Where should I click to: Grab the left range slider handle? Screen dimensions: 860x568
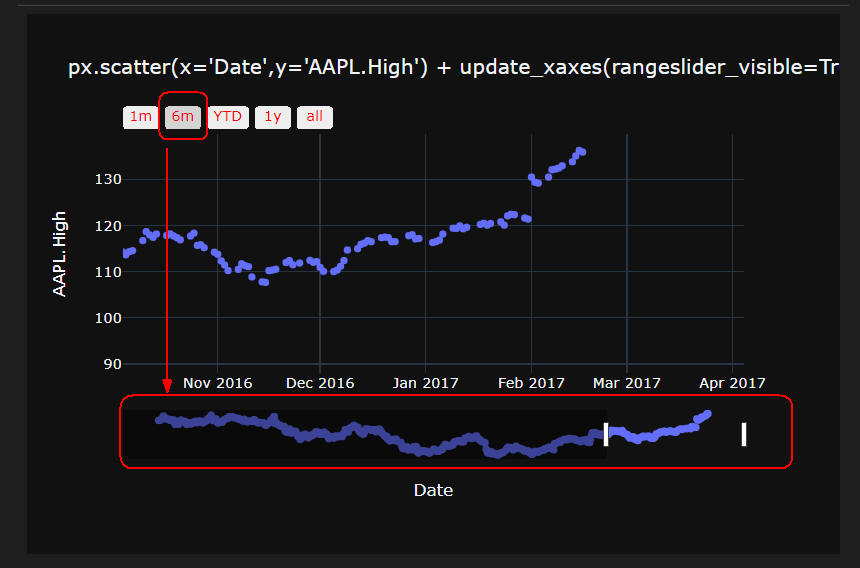(x=606, y=434)
